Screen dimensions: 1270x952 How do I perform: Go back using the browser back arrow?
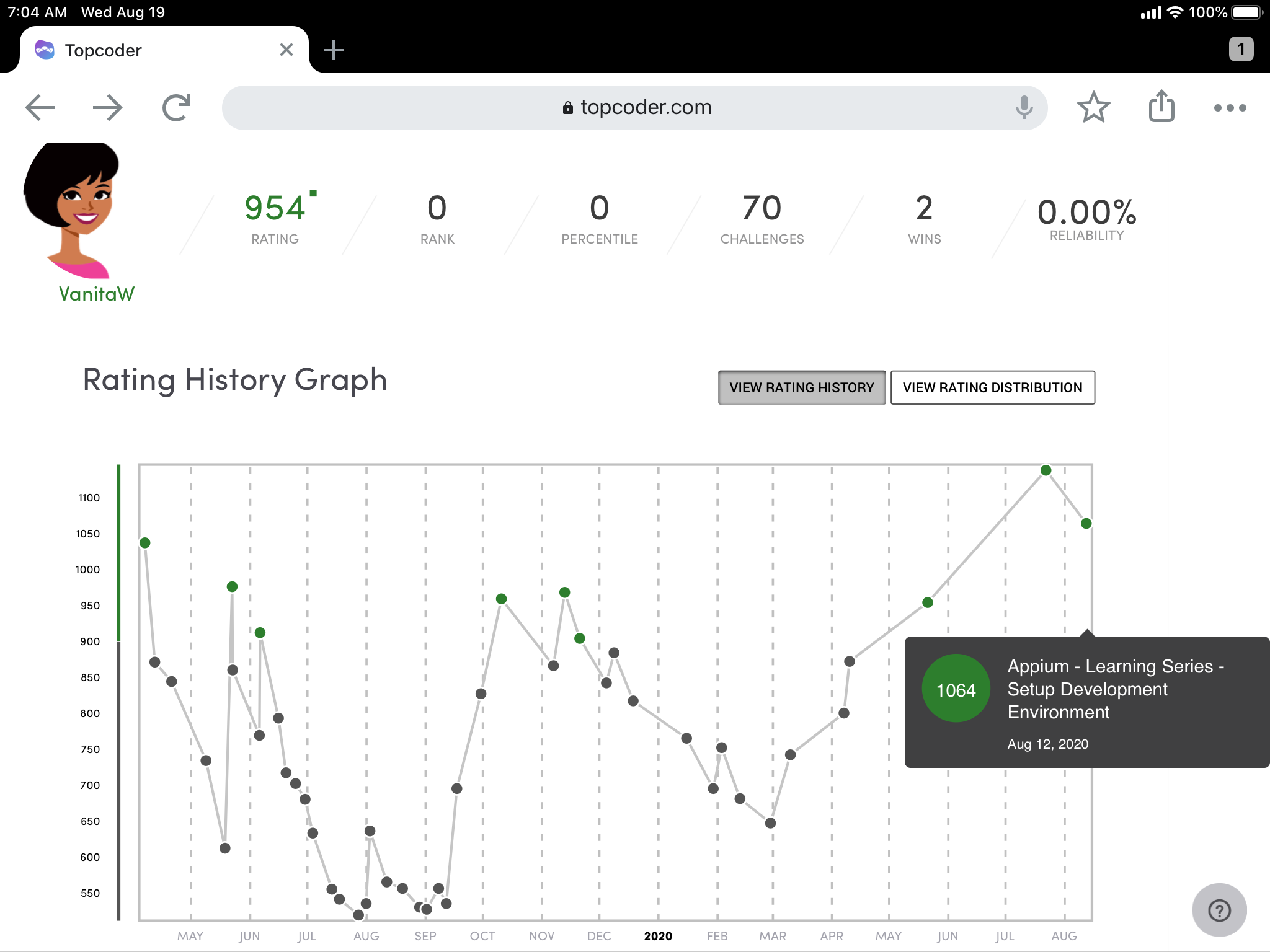coord(40,108)
